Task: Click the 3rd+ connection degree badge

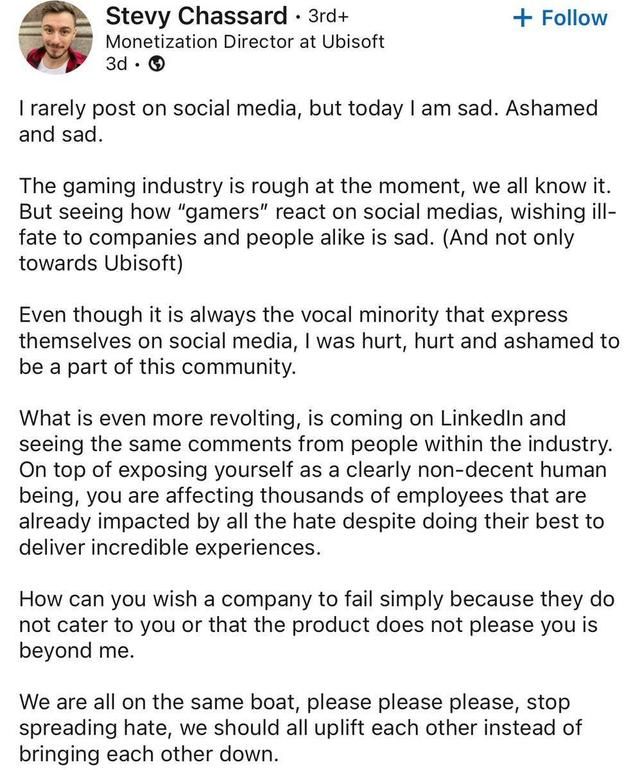Action: point(326,18)
